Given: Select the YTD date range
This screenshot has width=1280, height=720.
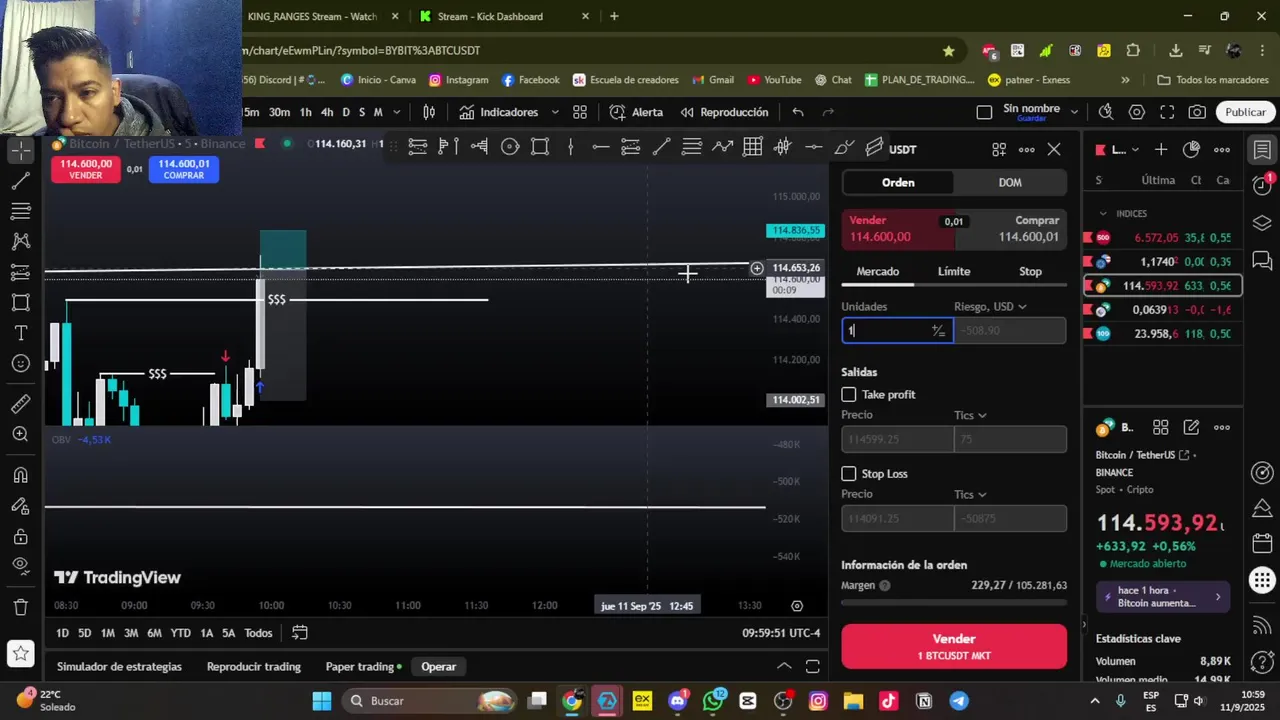Looking at the screenshot, I should pyautogui.click(x=180, y=633).
